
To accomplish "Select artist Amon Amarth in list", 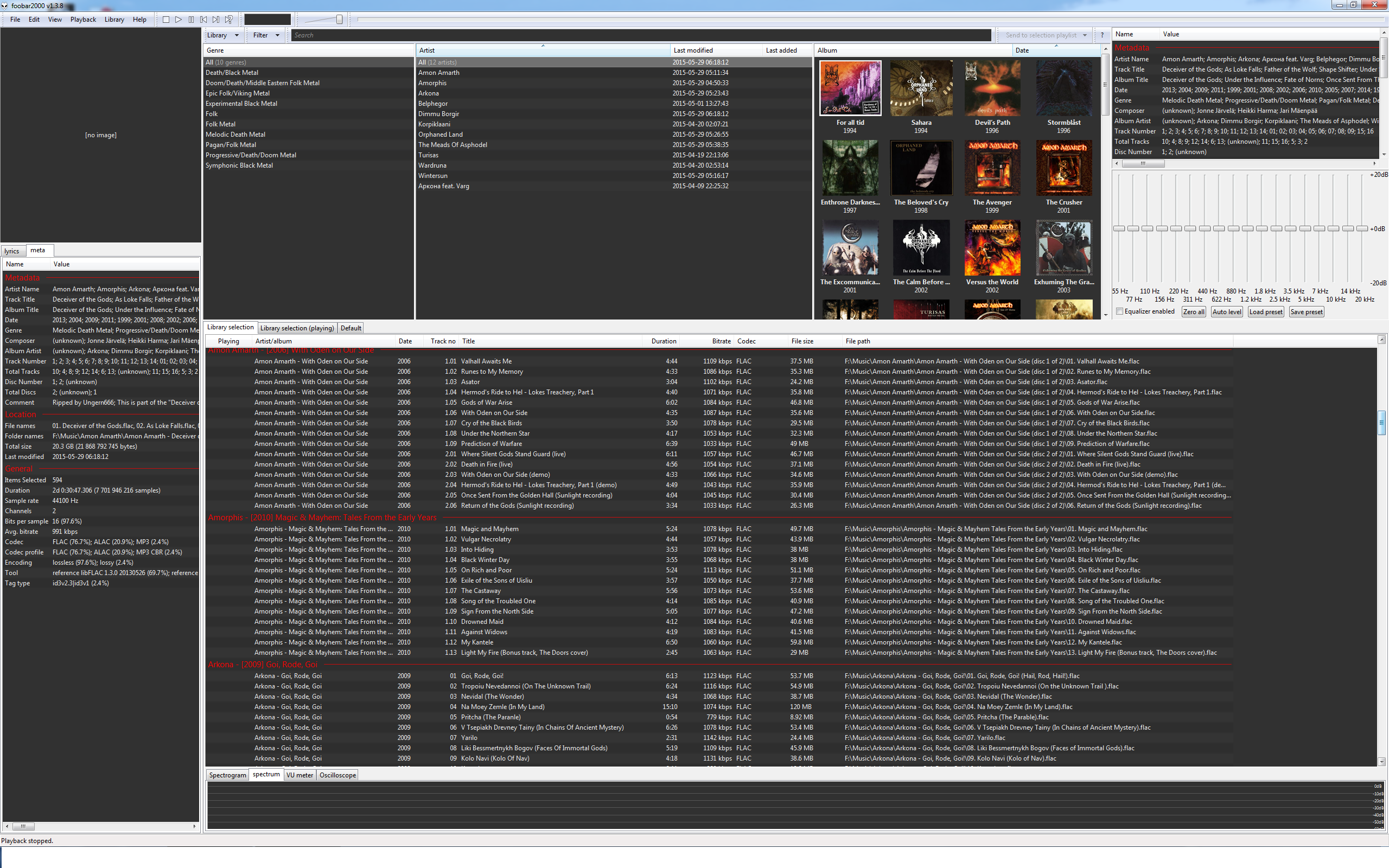I will coord(613,72).
